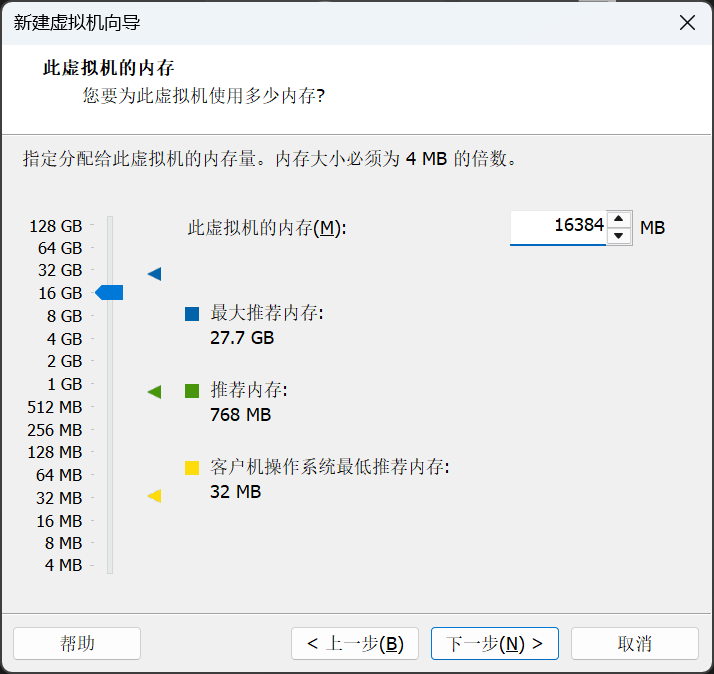This screenshot has width=714, height=674.
Task: Click the 帮助 button
Action: pyautogui.click(x=77, y=643)
